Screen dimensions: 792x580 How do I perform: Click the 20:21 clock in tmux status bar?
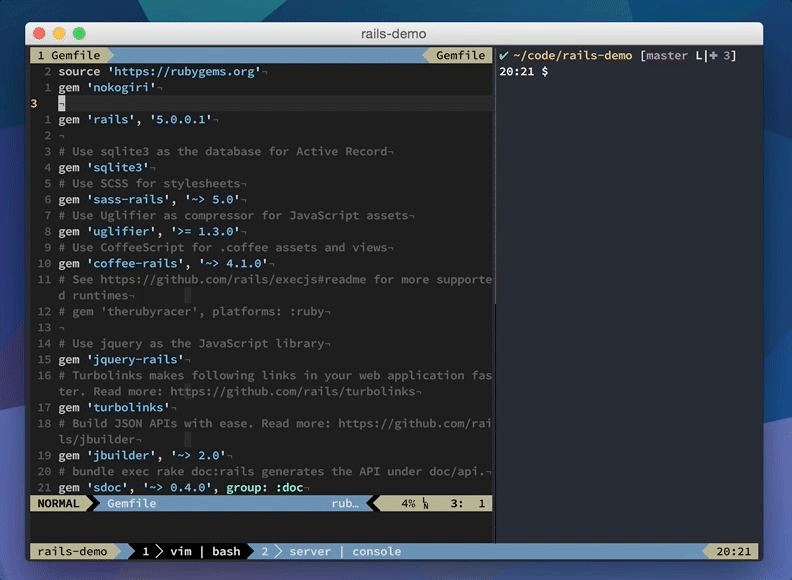pos(733,551)
